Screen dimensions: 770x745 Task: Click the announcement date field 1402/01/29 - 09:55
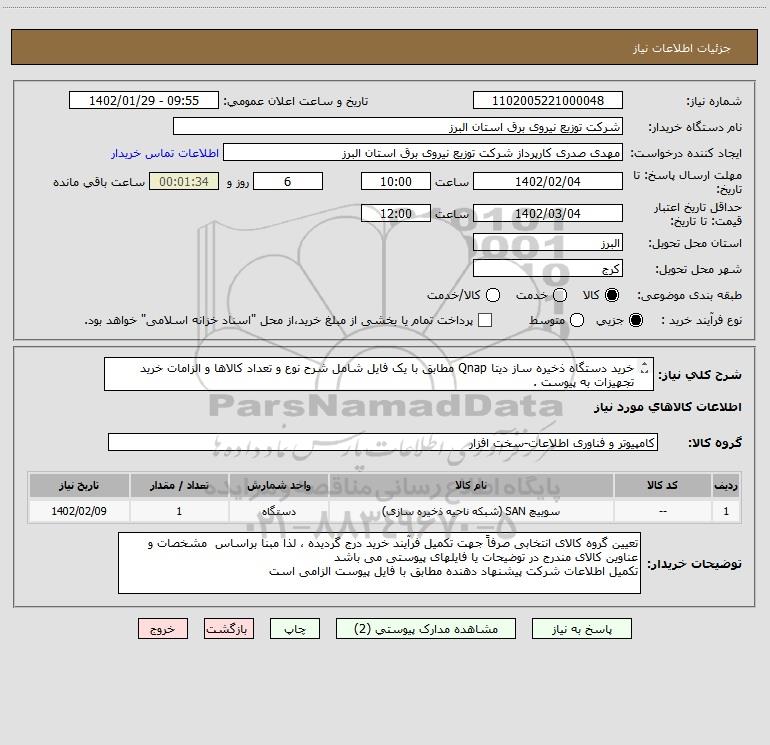[x=144, y=100]
